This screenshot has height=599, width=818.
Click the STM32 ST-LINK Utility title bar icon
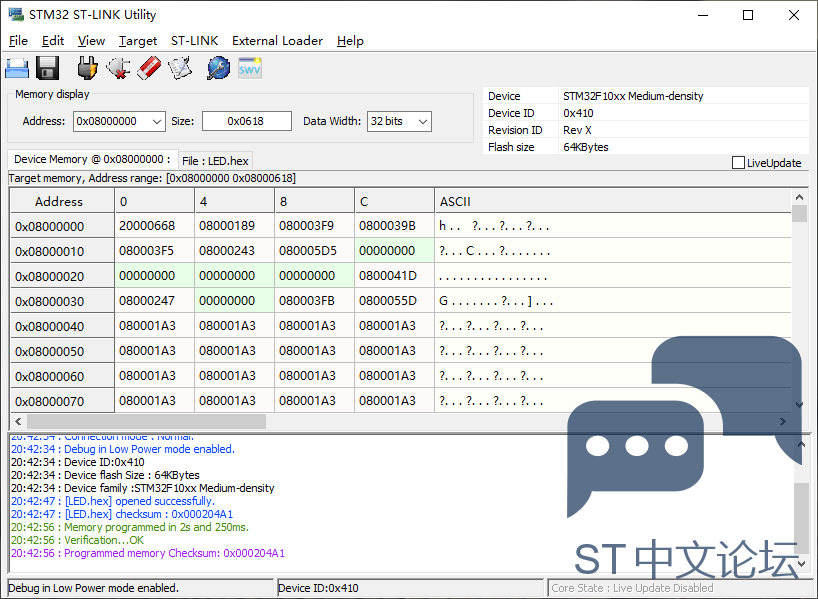coord(16,15)
